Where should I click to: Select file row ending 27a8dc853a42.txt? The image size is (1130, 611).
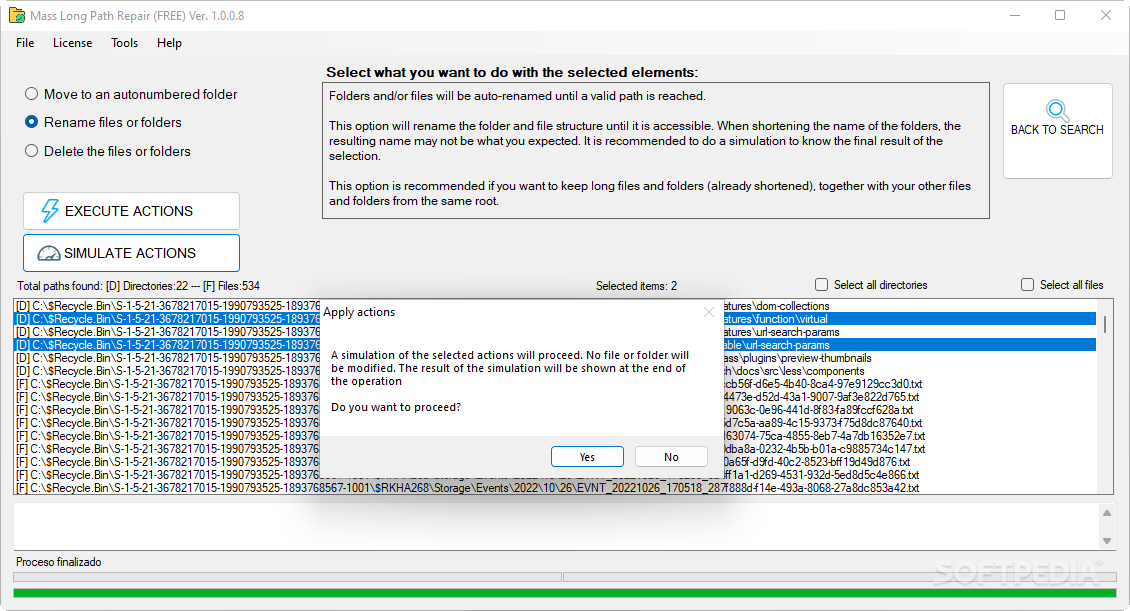pos(556,488)
